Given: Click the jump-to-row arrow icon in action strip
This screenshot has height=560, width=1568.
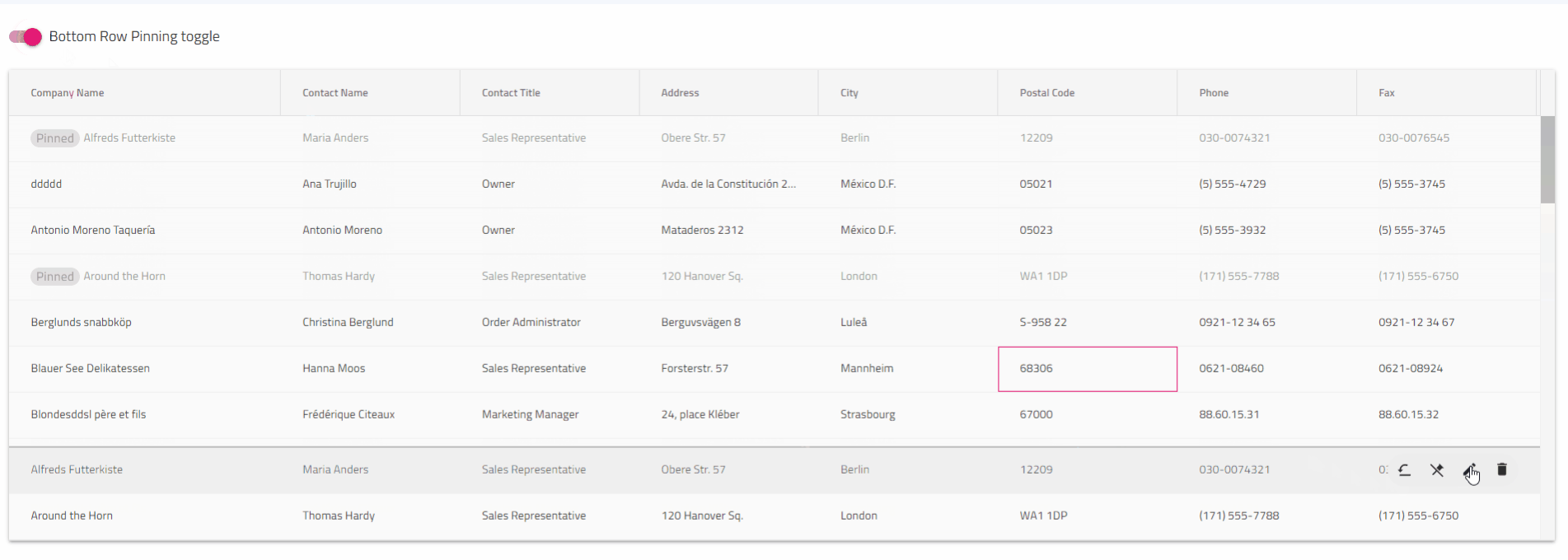Looking at the screenshot, I should (x=1405, y=469).
